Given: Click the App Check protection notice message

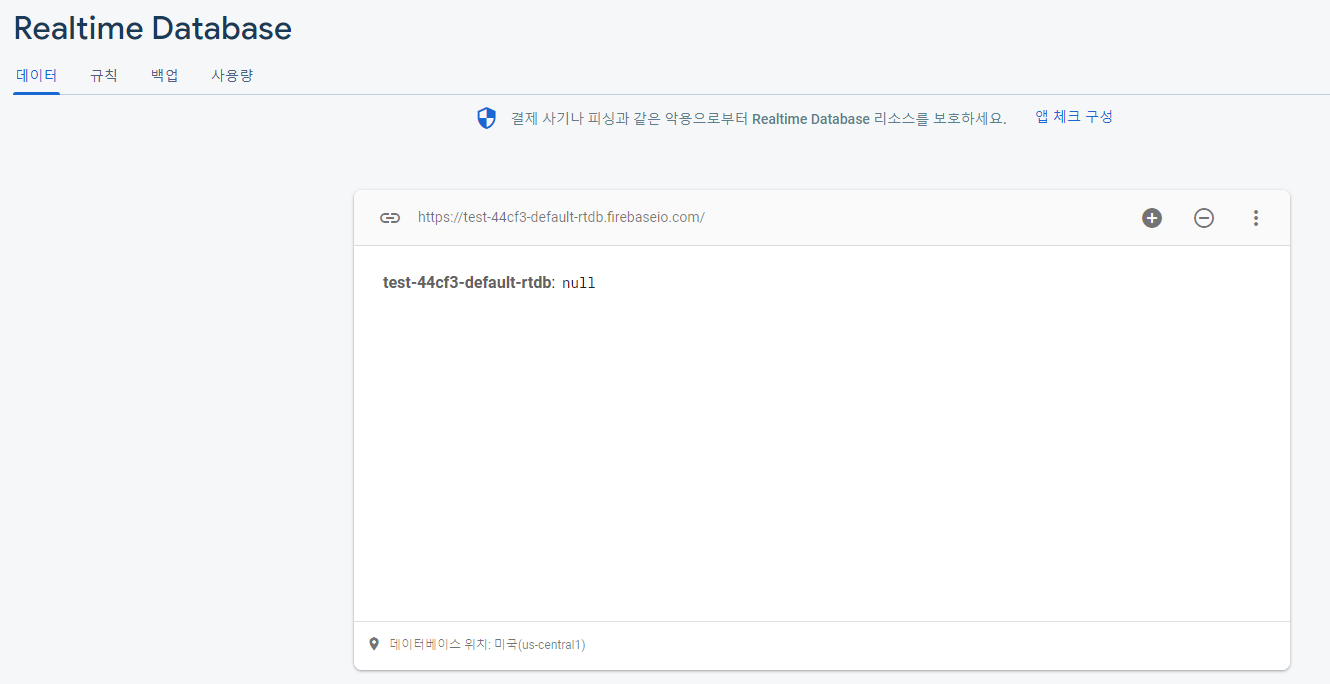Looking at the screenshot, I should point(758,118).
